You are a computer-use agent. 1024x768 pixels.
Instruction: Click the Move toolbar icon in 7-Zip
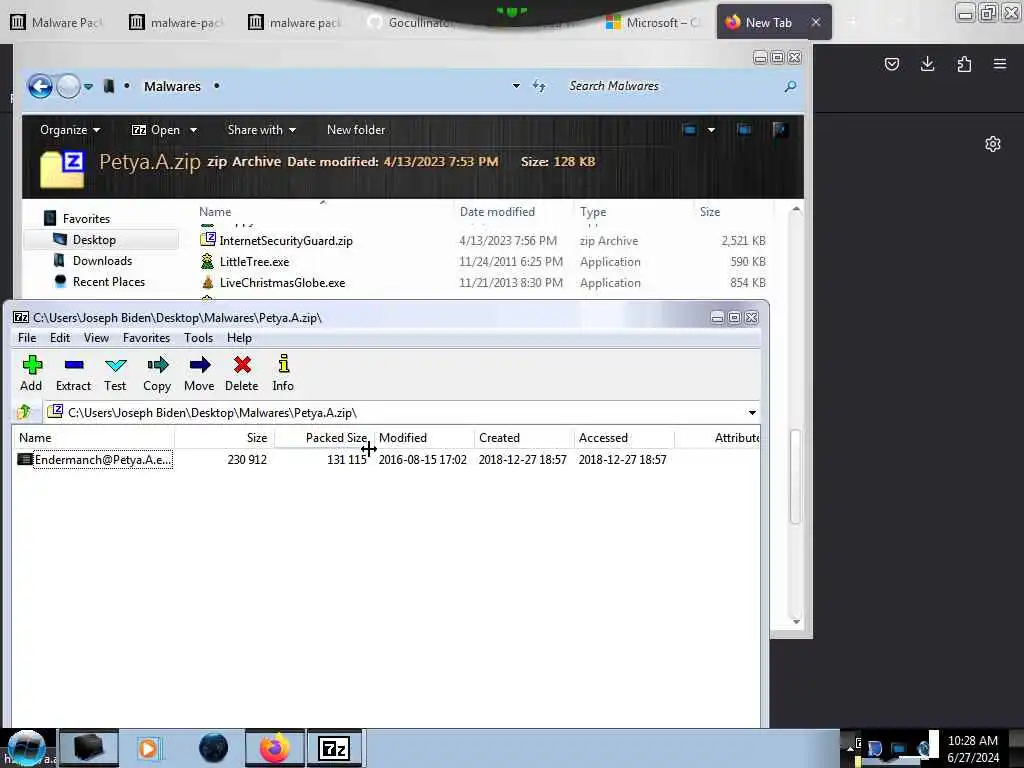coord(199,374)
